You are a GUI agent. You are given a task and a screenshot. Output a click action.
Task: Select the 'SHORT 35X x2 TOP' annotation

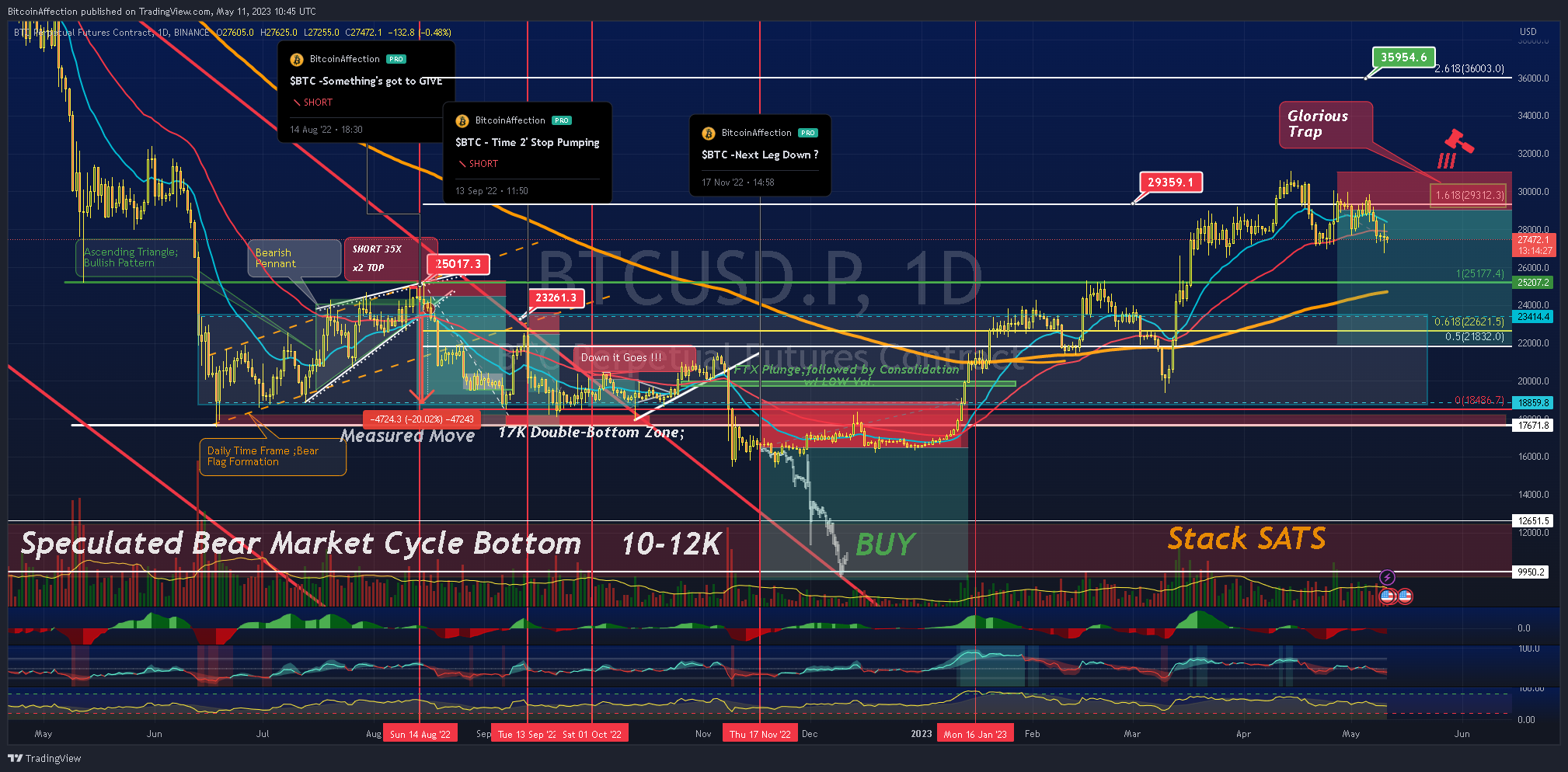point(391,258)
